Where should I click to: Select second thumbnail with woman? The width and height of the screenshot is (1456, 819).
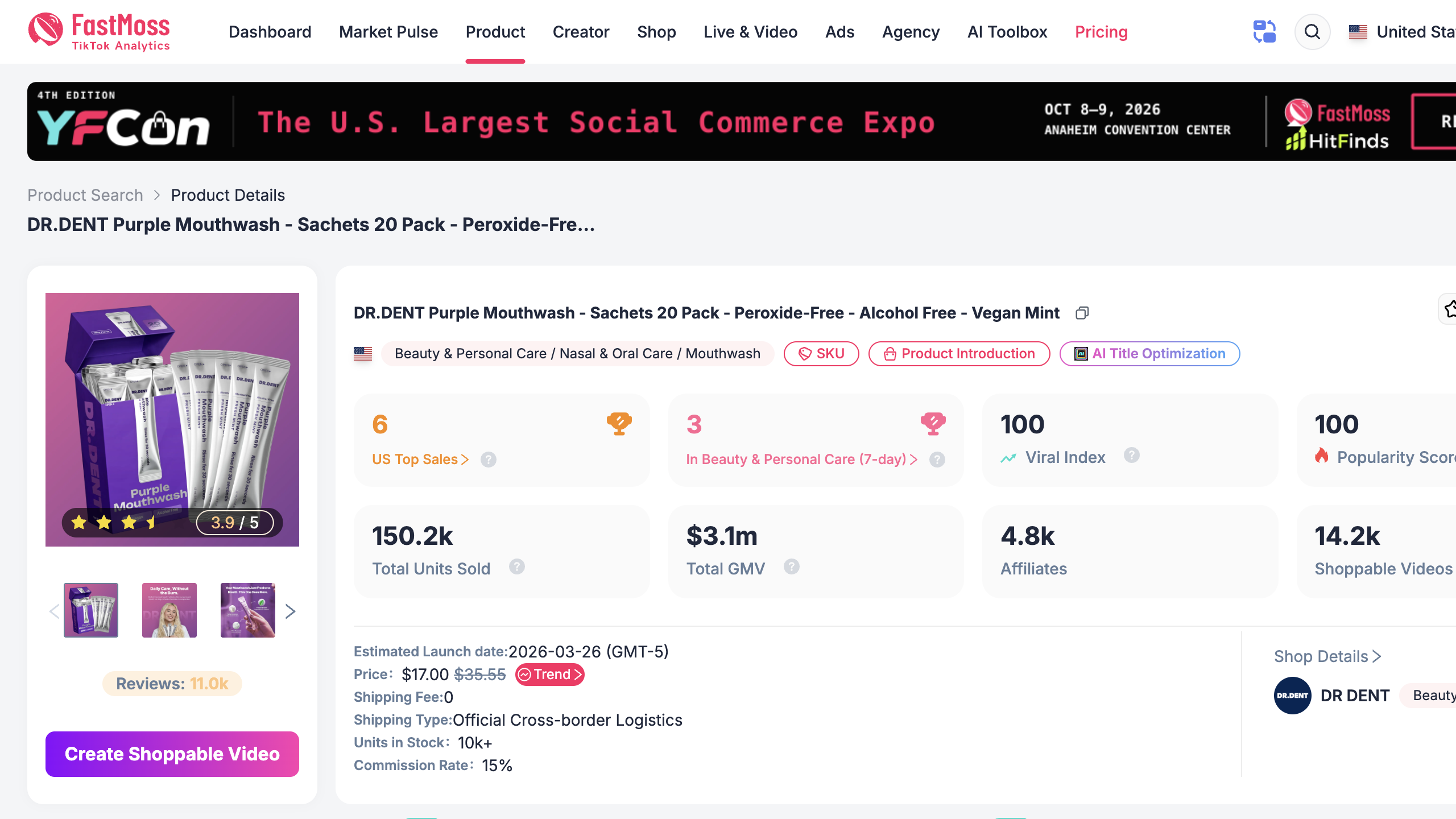[x=169, y=610]
